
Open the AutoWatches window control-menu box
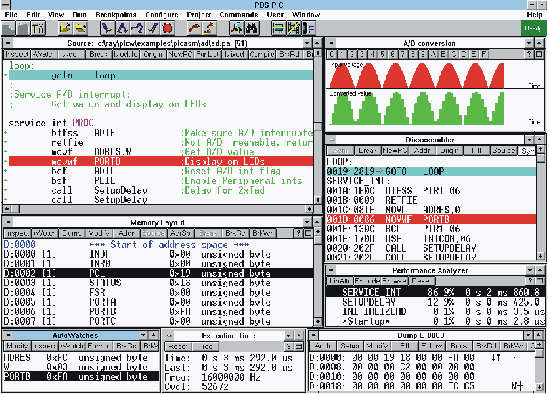tap(8, 335)
